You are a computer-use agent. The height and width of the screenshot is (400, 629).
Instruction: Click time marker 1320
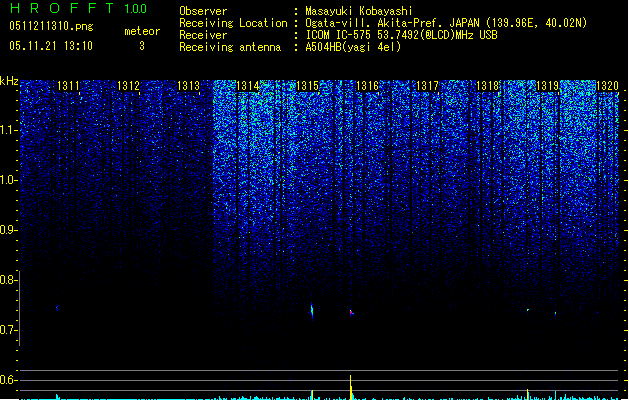(607, 86)
